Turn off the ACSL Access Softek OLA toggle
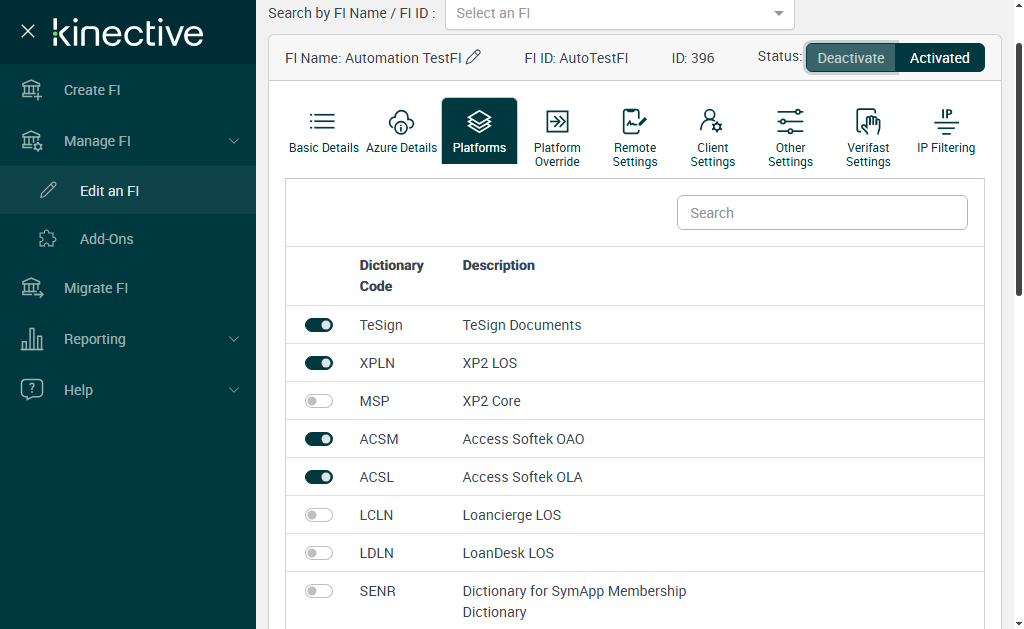 (319, 477)
